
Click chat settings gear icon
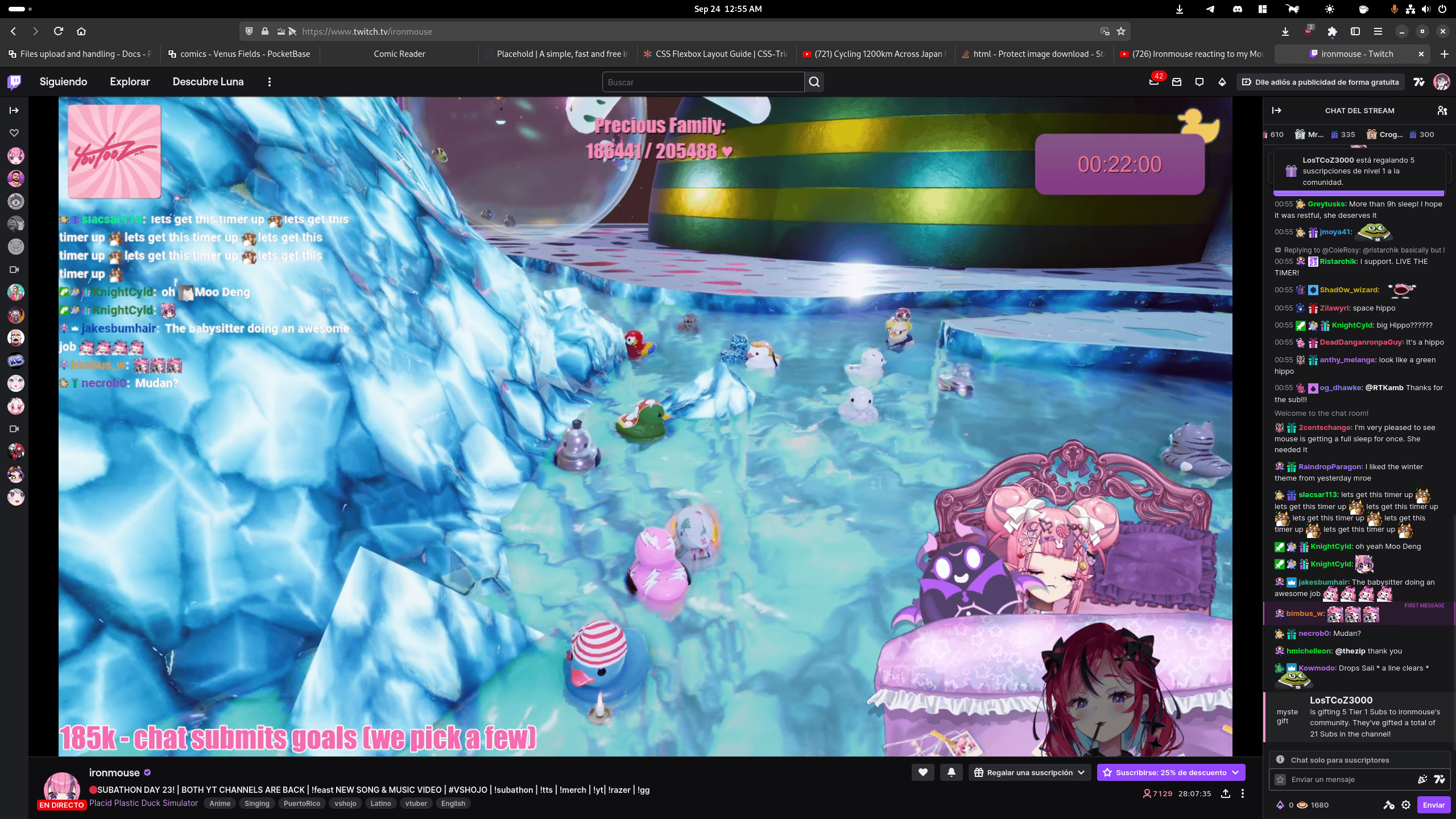(1406, 805)
